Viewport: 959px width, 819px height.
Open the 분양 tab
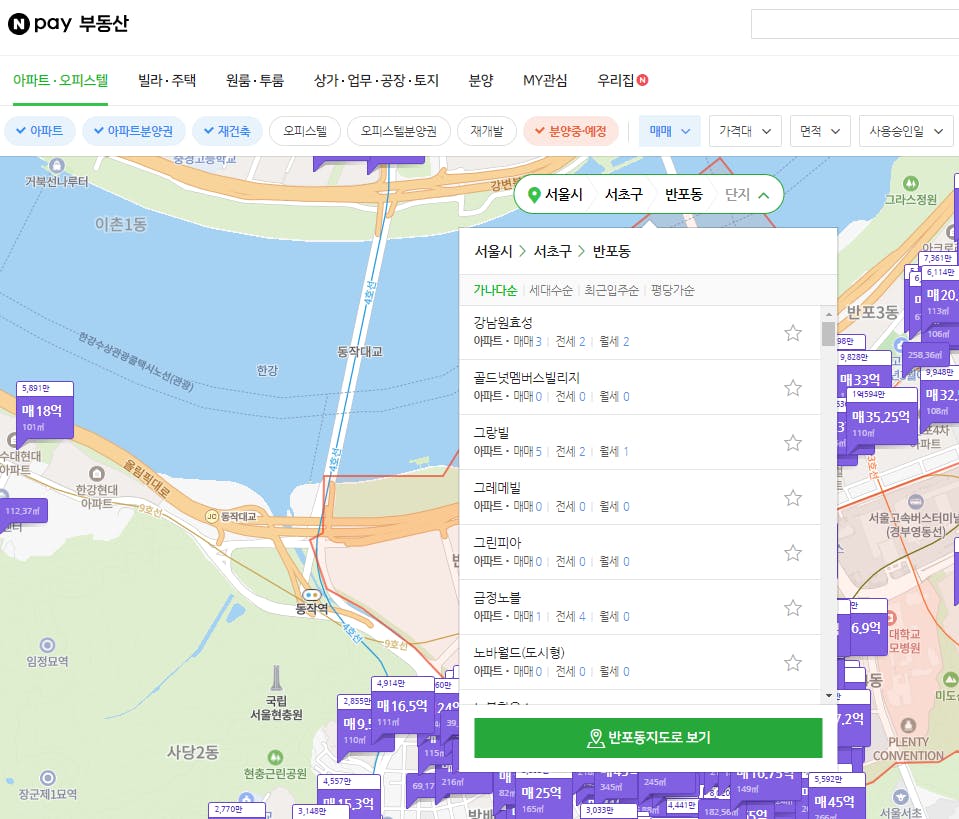(x=481, y=80)
